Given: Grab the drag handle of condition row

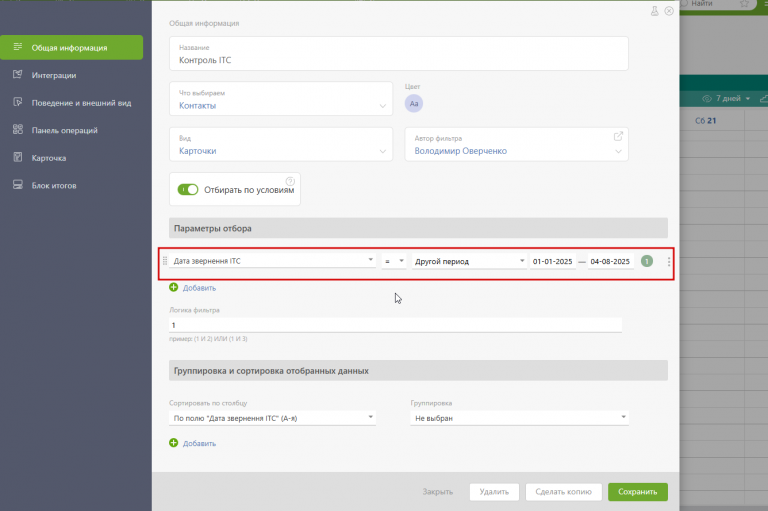Looking at the screenshot, I should click(x=165, y=261).
